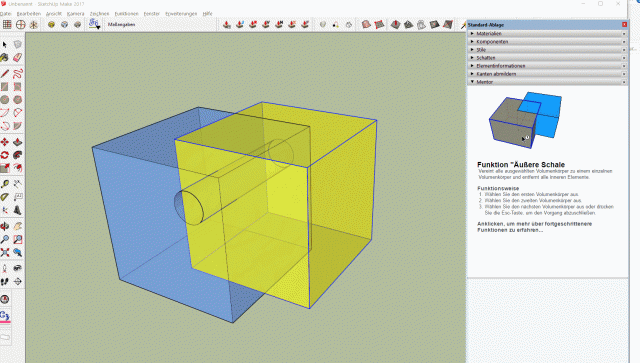Select the Paint Bucket tool

(4, 58)
